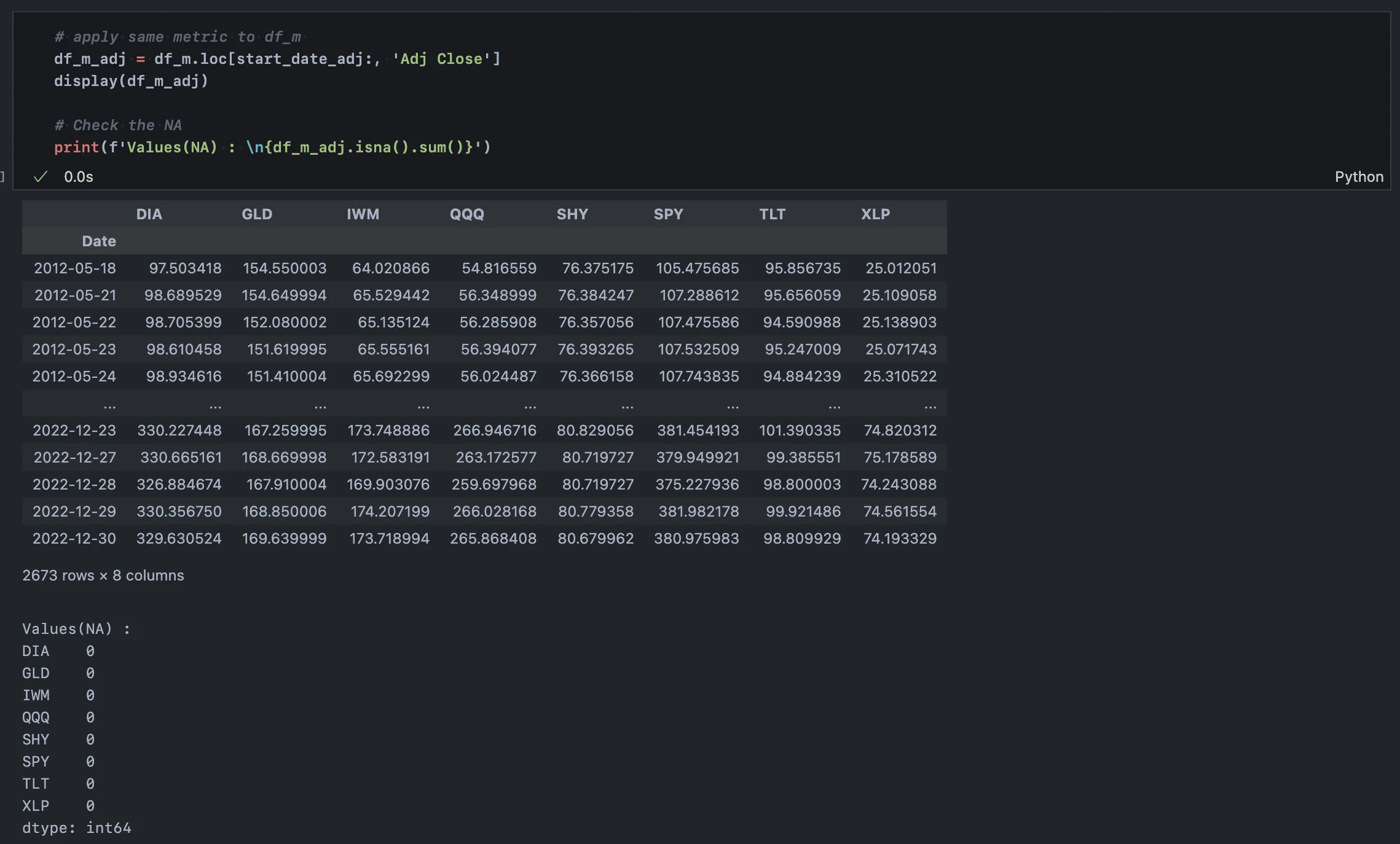The width and height of the screenshot is (1400, 844).
Task: Click the print statement code line
Action: tap(272, 147)
